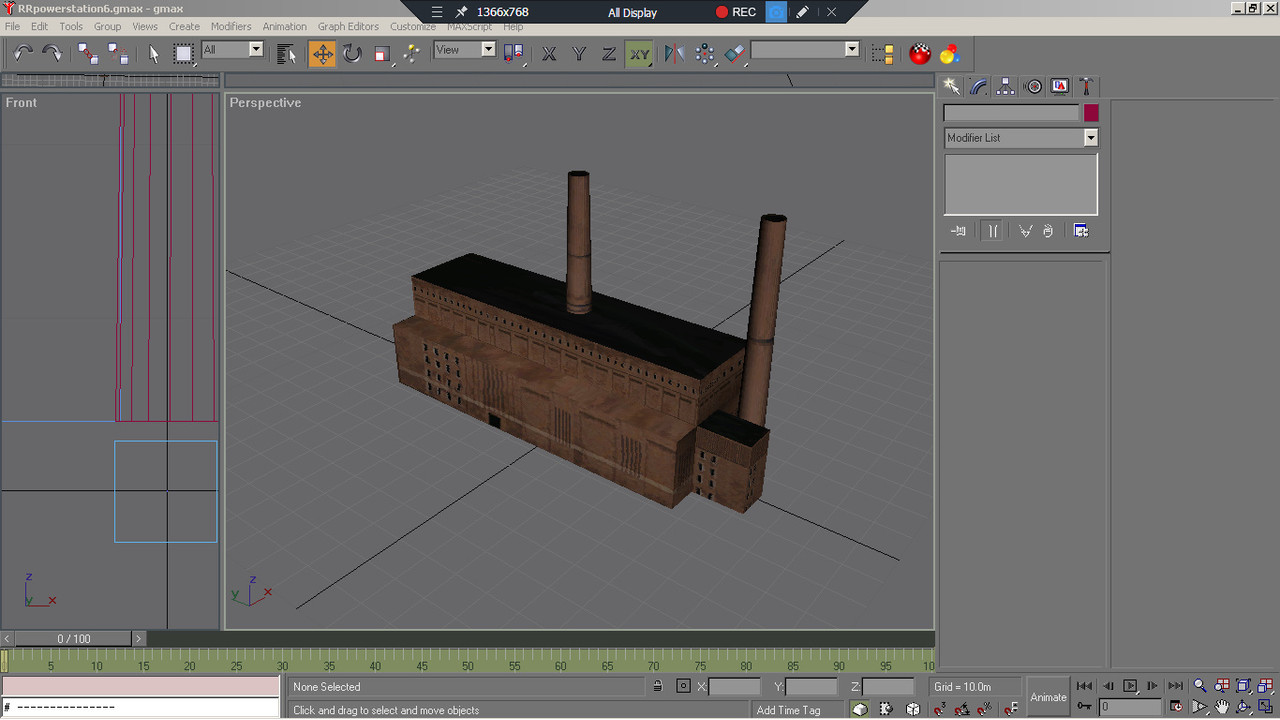Activate the Unlink Selection tool
The height and width of the screenshot is (720, 1280).
coord(118,53)
